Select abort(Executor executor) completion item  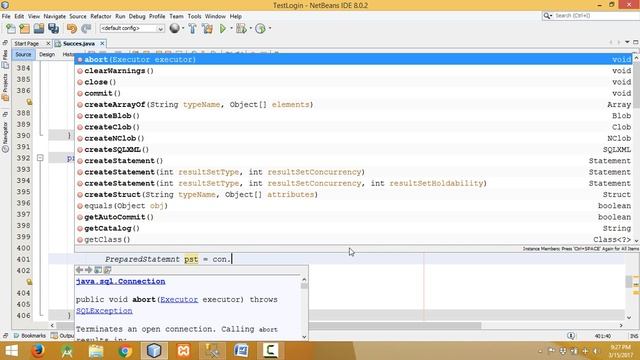353,60
